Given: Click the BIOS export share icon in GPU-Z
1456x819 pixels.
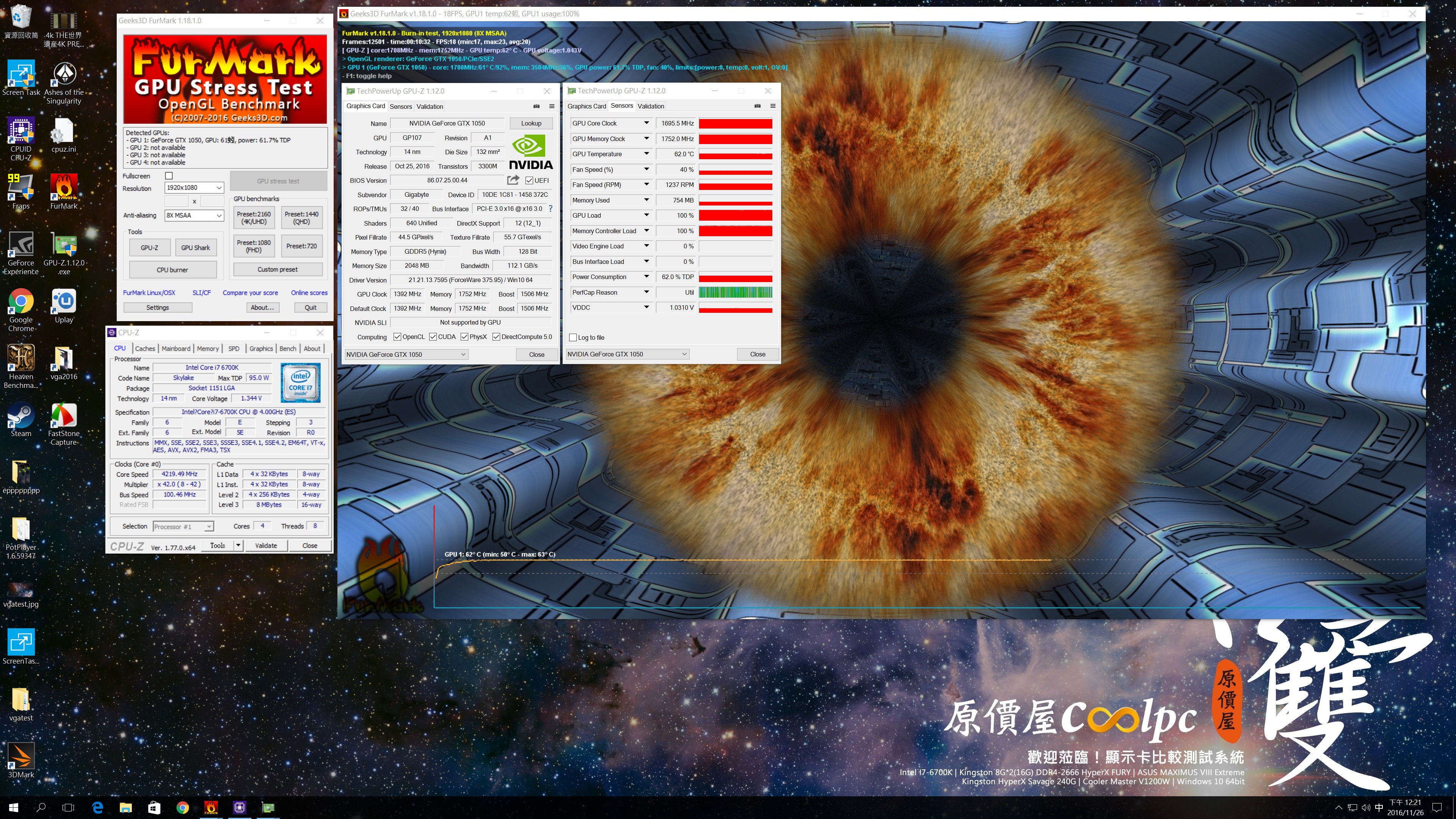Looking at the screenshot, I should (513, 180).
